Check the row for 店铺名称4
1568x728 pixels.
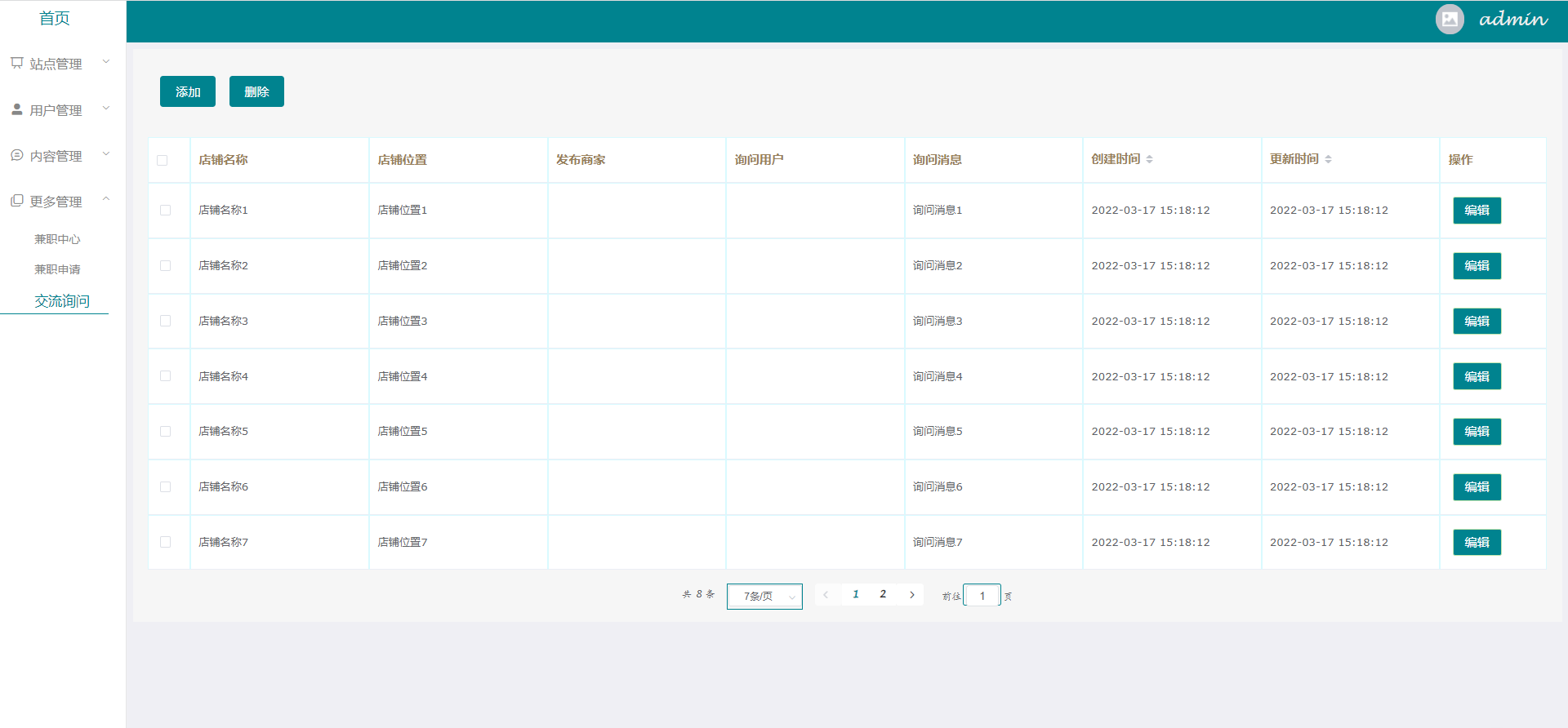(x=166, y=376)
